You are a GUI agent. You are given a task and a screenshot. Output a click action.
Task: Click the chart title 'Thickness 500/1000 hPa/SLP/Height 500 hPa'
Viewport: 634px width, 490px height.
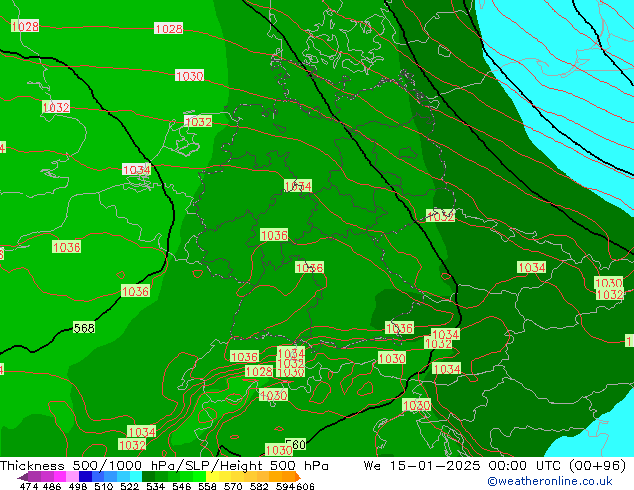pyautogui.click(x=164, y=466)
